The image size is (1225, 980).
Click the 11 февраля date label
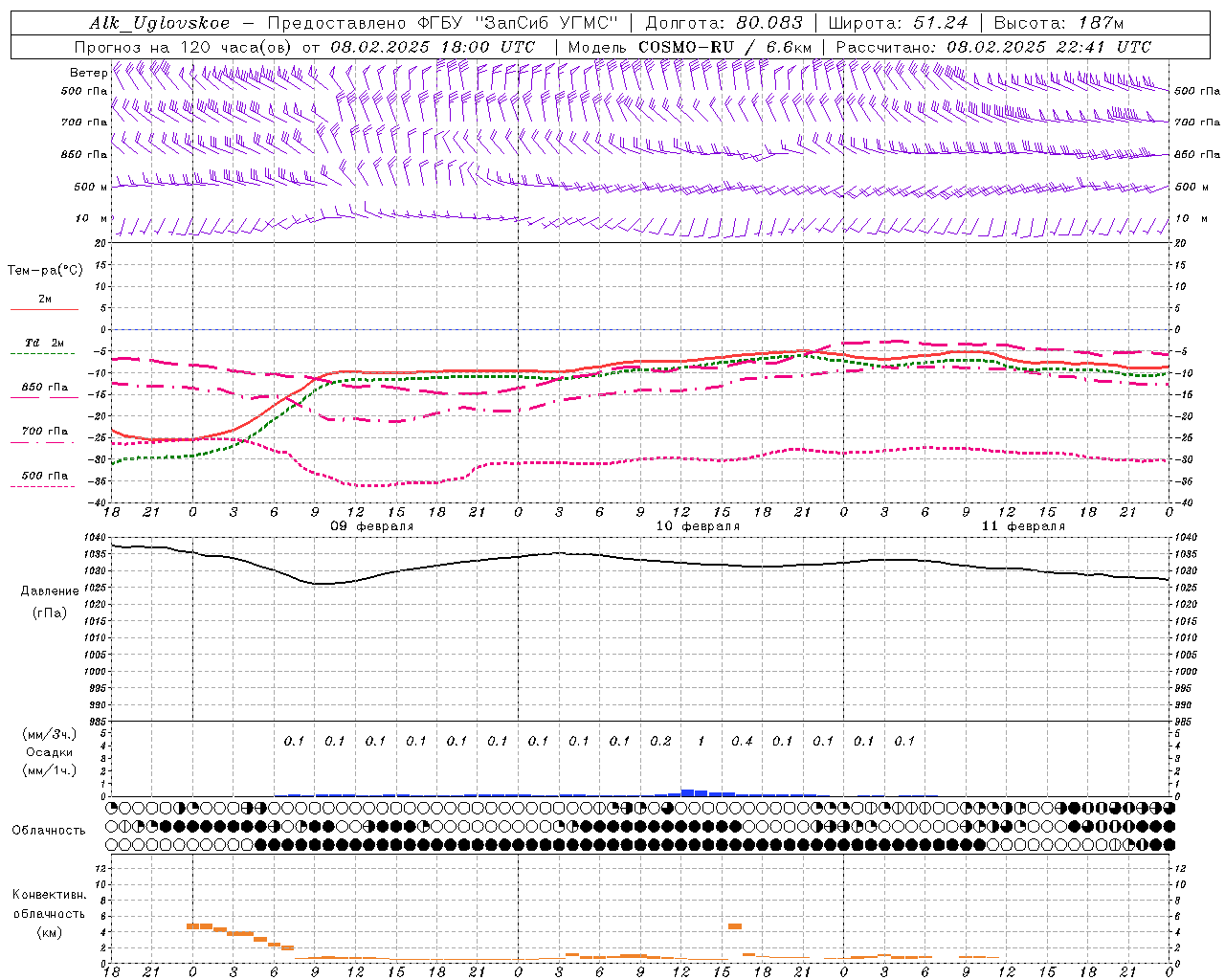(x=1023, y=526)
